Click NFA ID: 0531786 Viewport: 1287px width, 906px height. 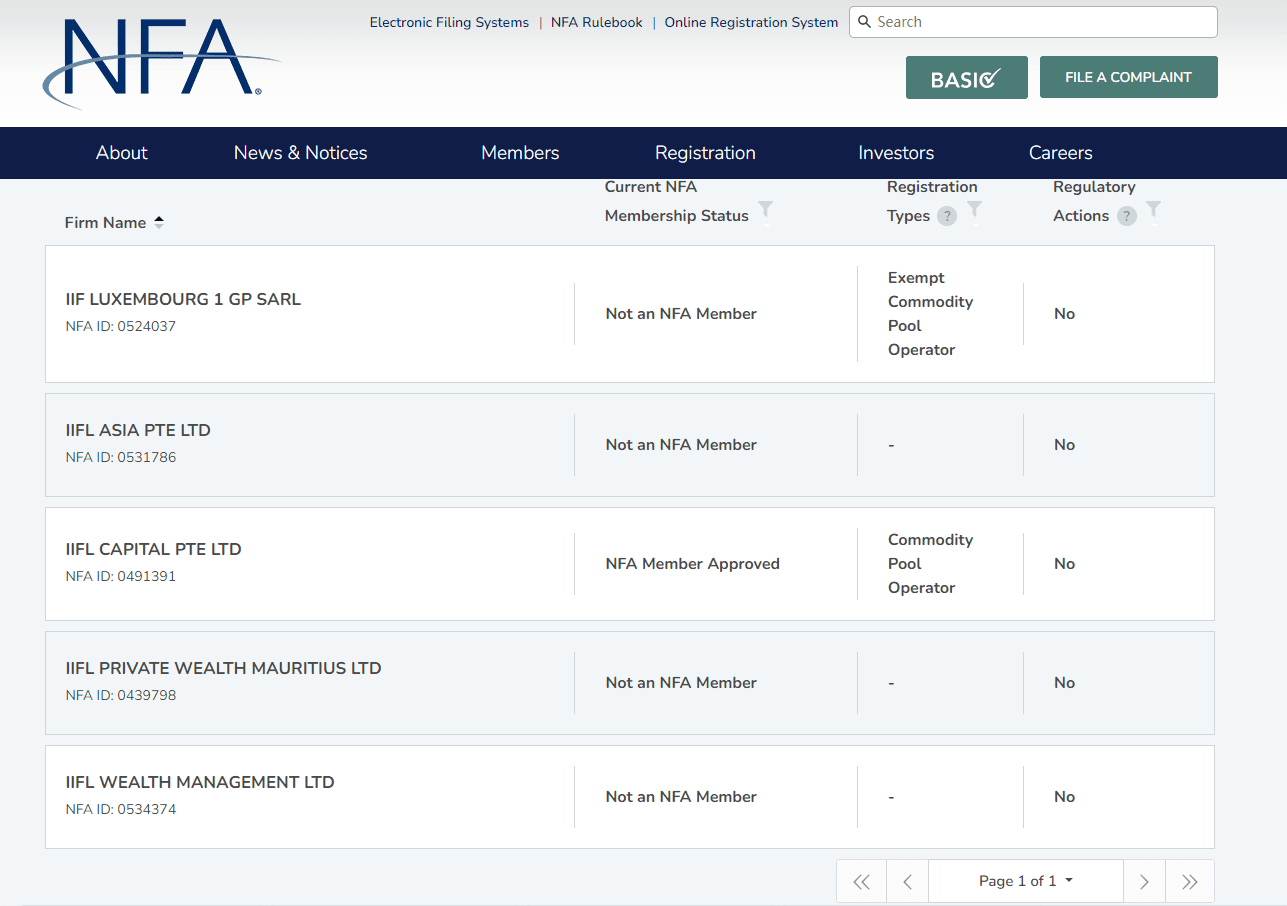pyautogui.click(x=121, y=457)
